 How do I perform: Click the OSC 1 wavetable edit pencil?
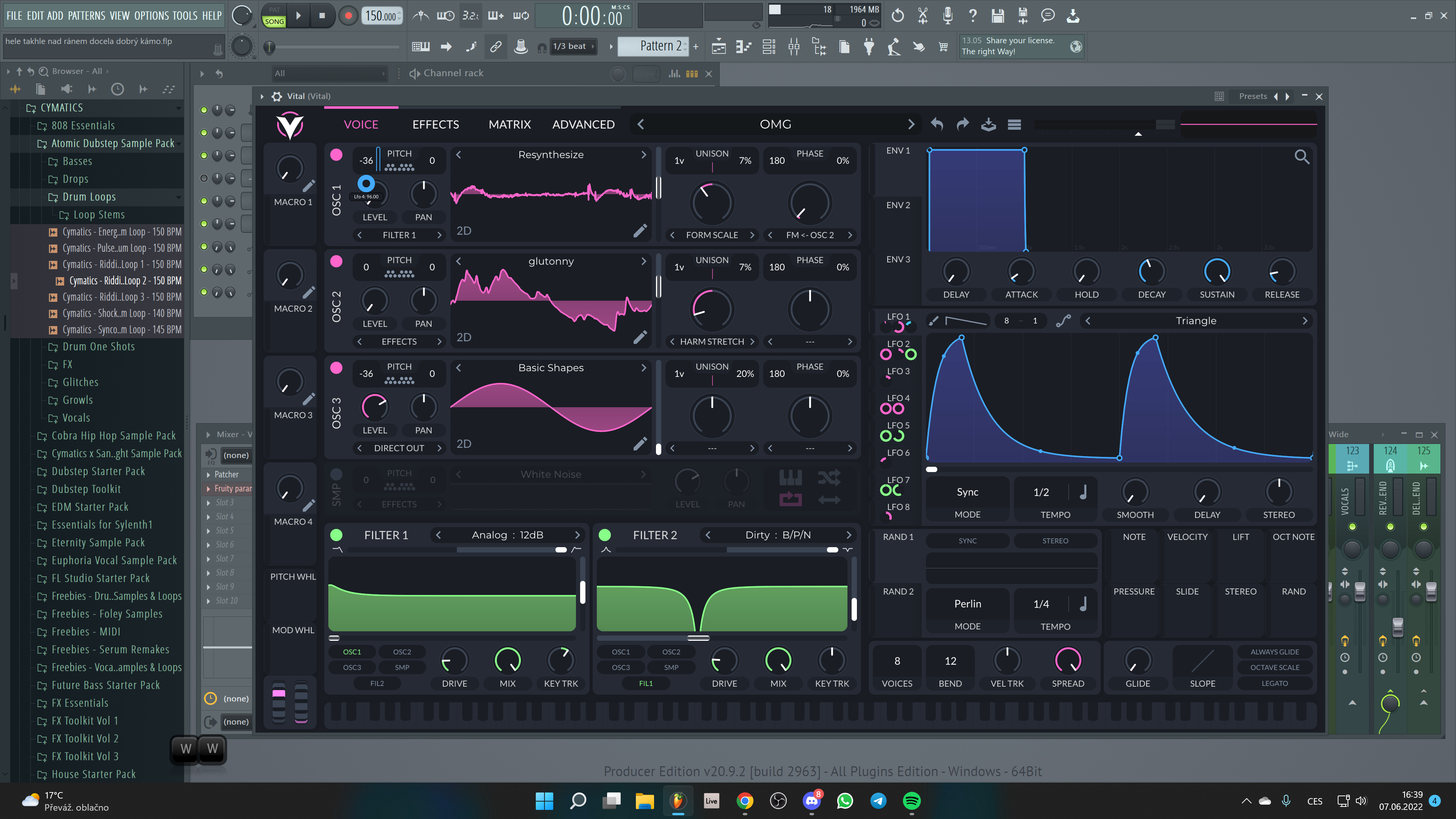coord(640,231)
